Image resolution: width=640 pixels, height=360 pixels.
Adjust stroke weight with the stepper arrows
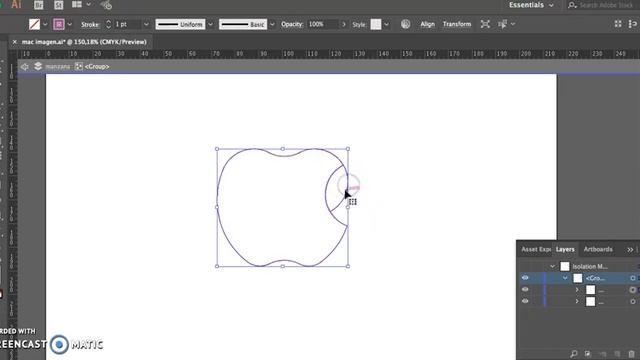(108, 24)
